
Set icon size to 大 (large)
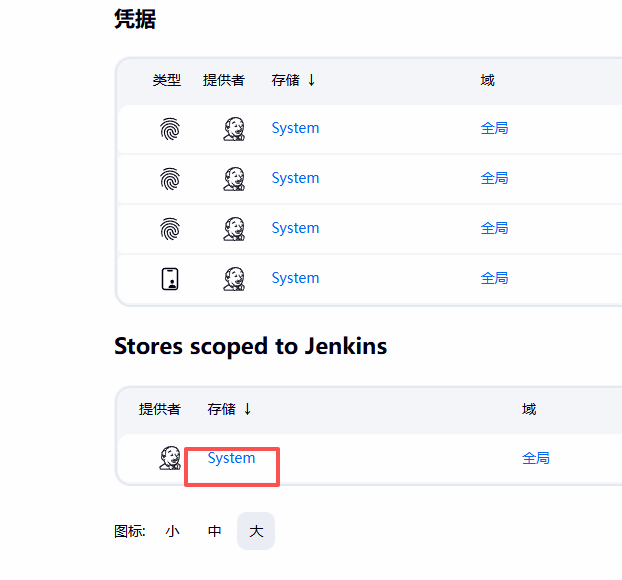click(x=256, y=531)
